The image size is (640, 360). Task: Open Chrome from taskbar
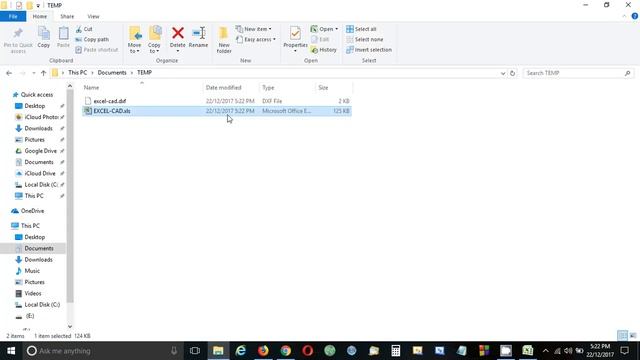click(286, 351)
